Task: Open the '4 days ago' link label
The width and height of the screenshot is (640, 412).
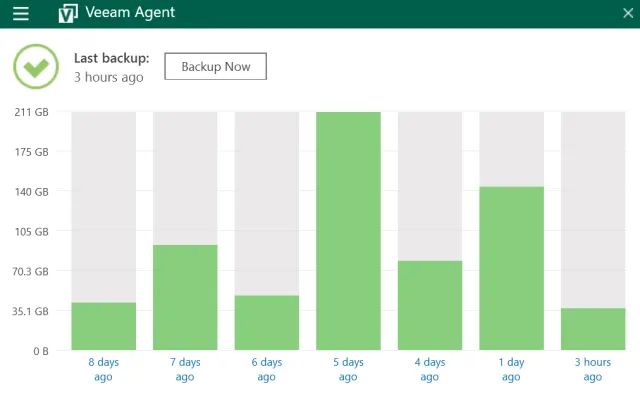Action: 430,369
